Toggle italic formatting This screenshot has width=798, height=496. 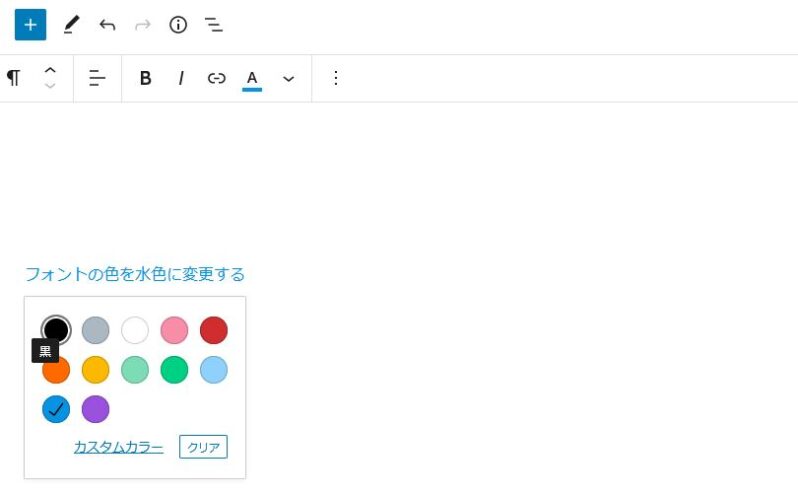[181, 78]
